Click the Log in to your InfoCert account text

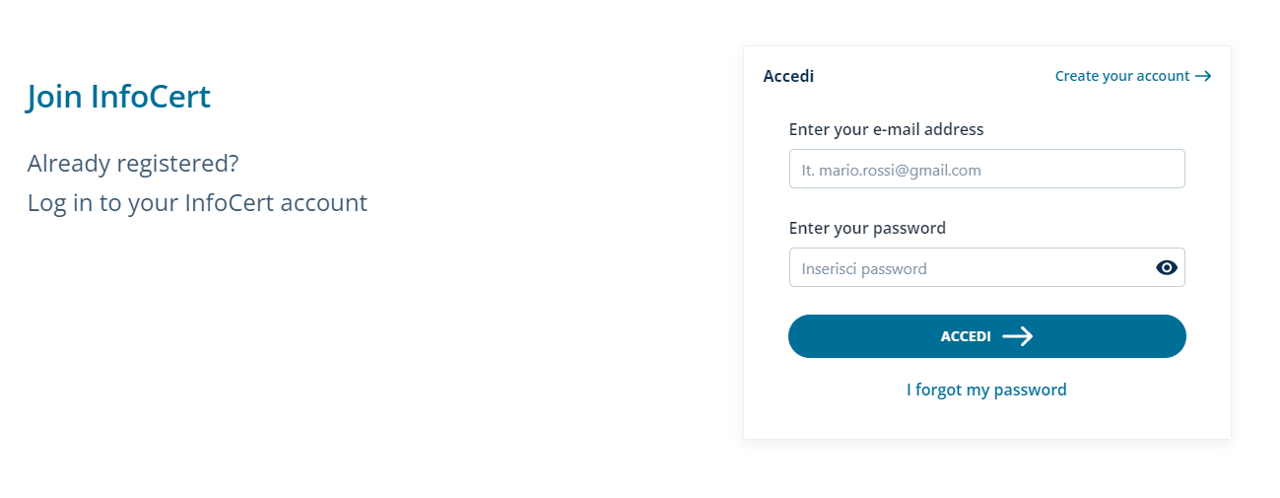[x=197, y=203]
